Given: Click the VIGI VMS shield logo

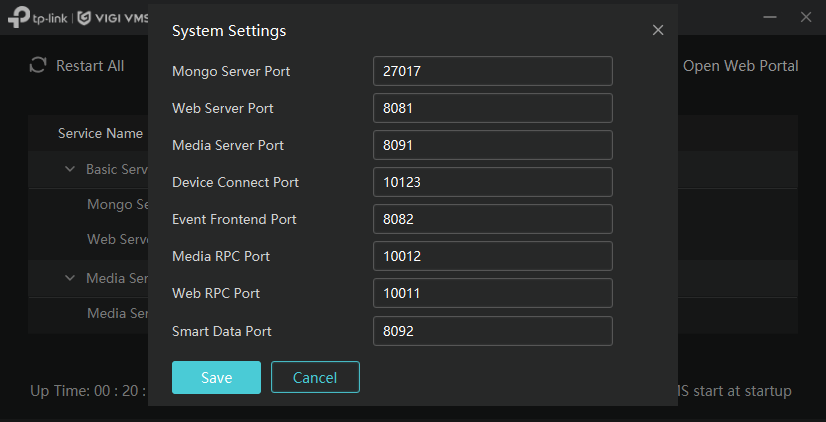Looking at the screenshot, I should [x=85, y=18].
